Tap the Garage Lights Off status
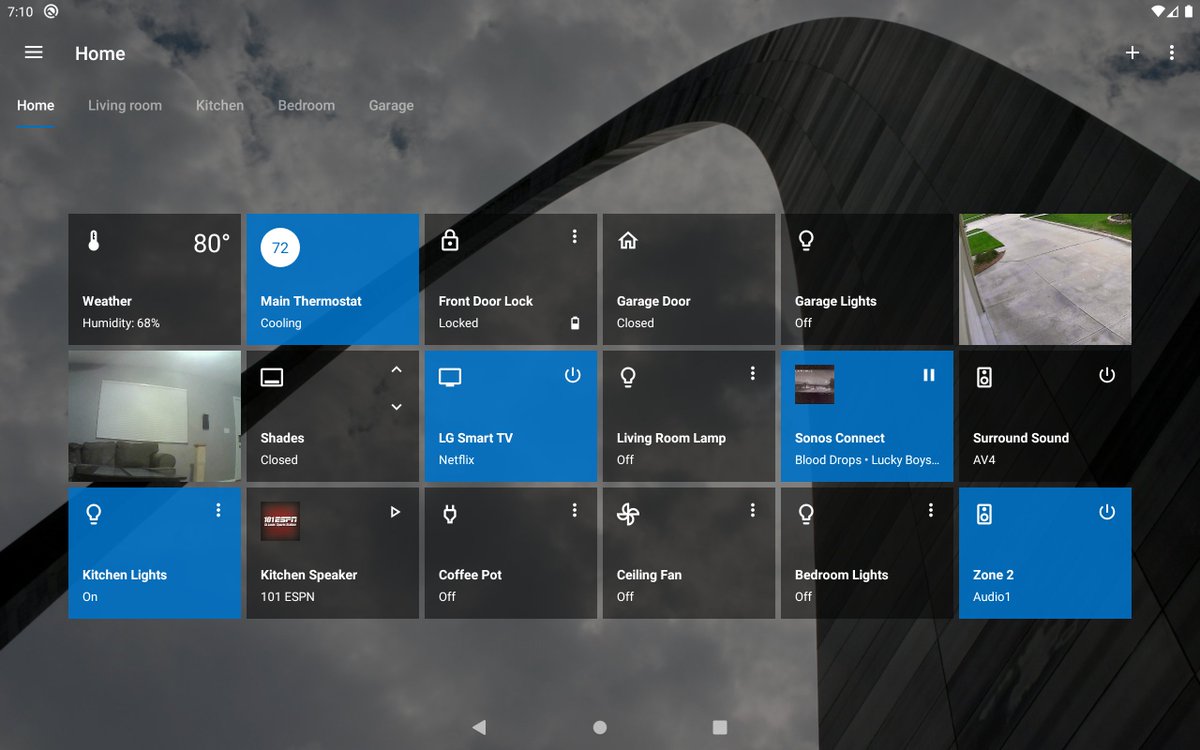1200x750 pixels. pos(803,323)
